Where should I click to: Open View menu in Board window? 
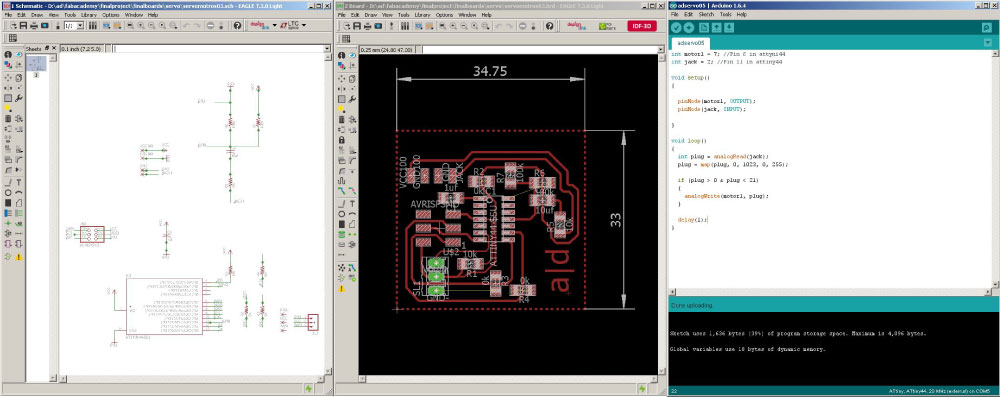click(387, 15)
